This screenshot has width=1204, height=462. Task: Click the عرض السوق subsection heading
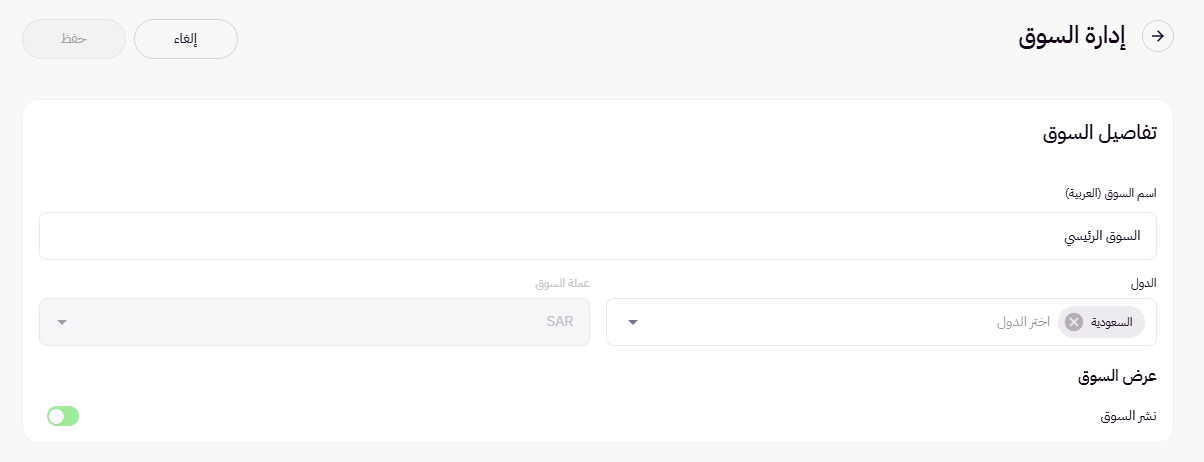pos(1117,377)
